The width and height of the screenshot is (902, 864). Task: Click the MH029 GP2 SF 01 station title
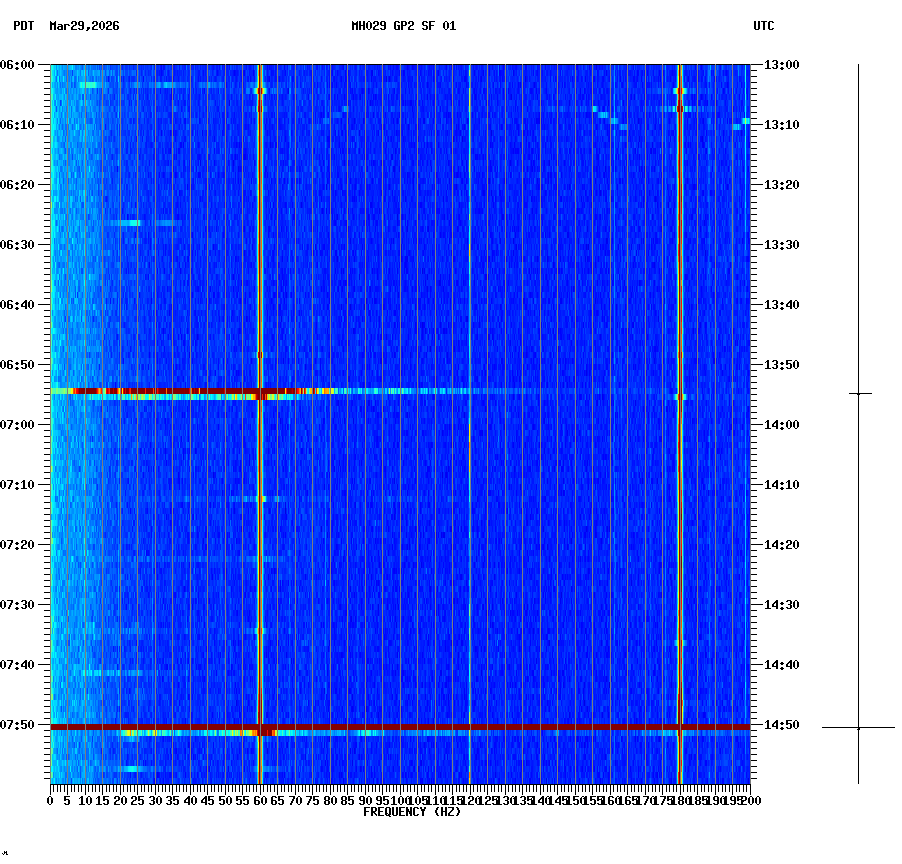[404, 27]
